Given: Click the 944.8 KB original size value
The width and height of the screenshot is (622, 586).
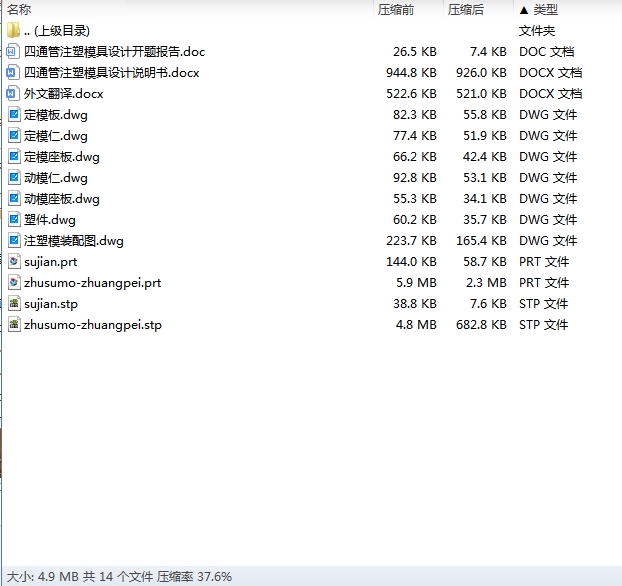Looking at the screenshot, I should point(411,73).
